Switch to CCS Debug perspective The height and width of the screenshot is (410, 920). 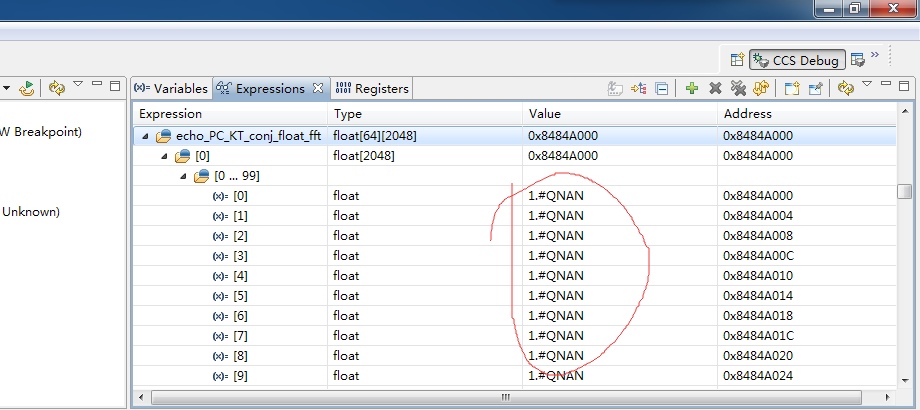(x=797, y=60)
